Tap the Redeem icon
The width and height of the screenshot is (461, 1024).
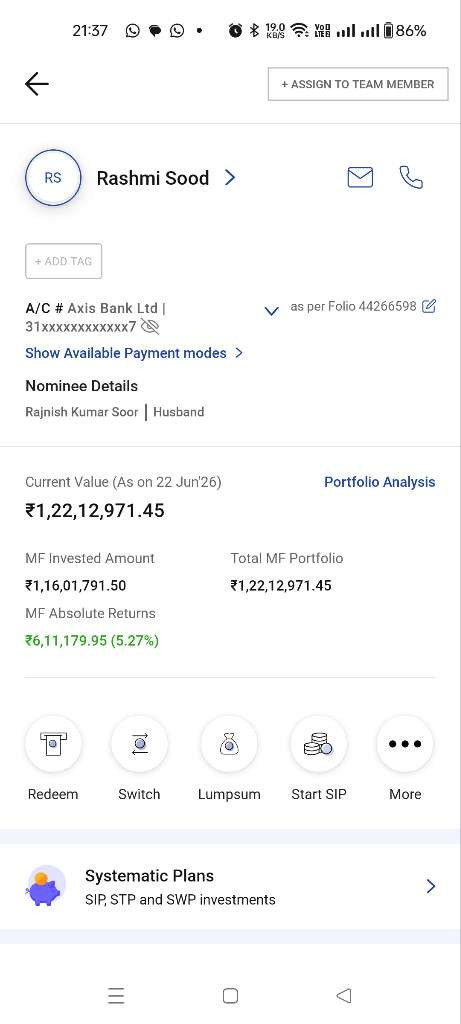[53, 744]
